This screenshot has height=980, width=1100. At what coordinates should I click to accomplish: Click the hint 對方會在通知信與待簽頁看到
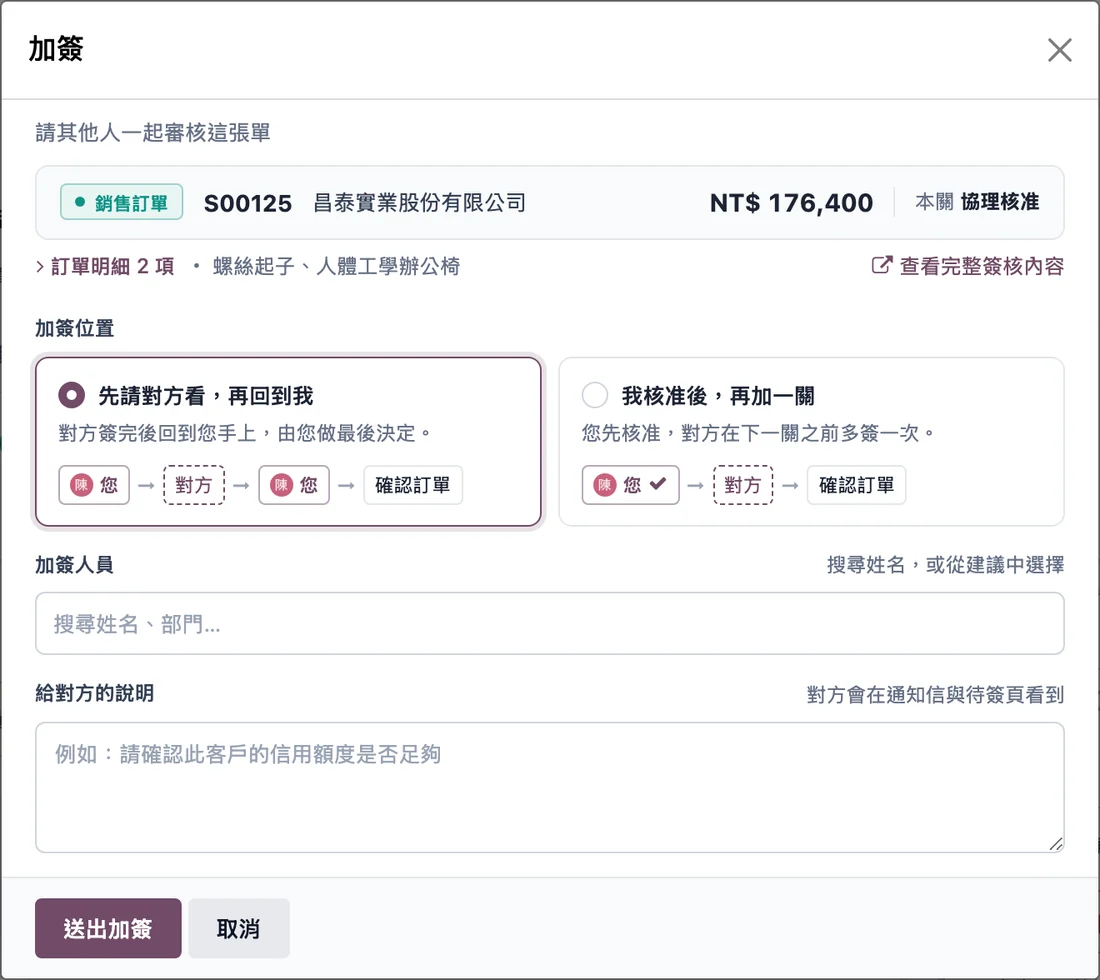[x=935, y=694]
